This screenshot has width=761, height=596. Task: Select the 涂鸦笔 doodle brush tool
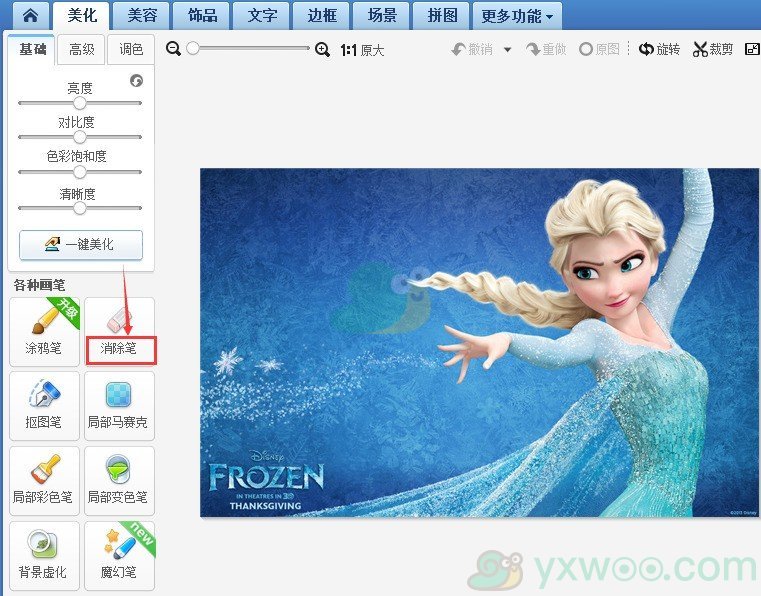point(43,331)
